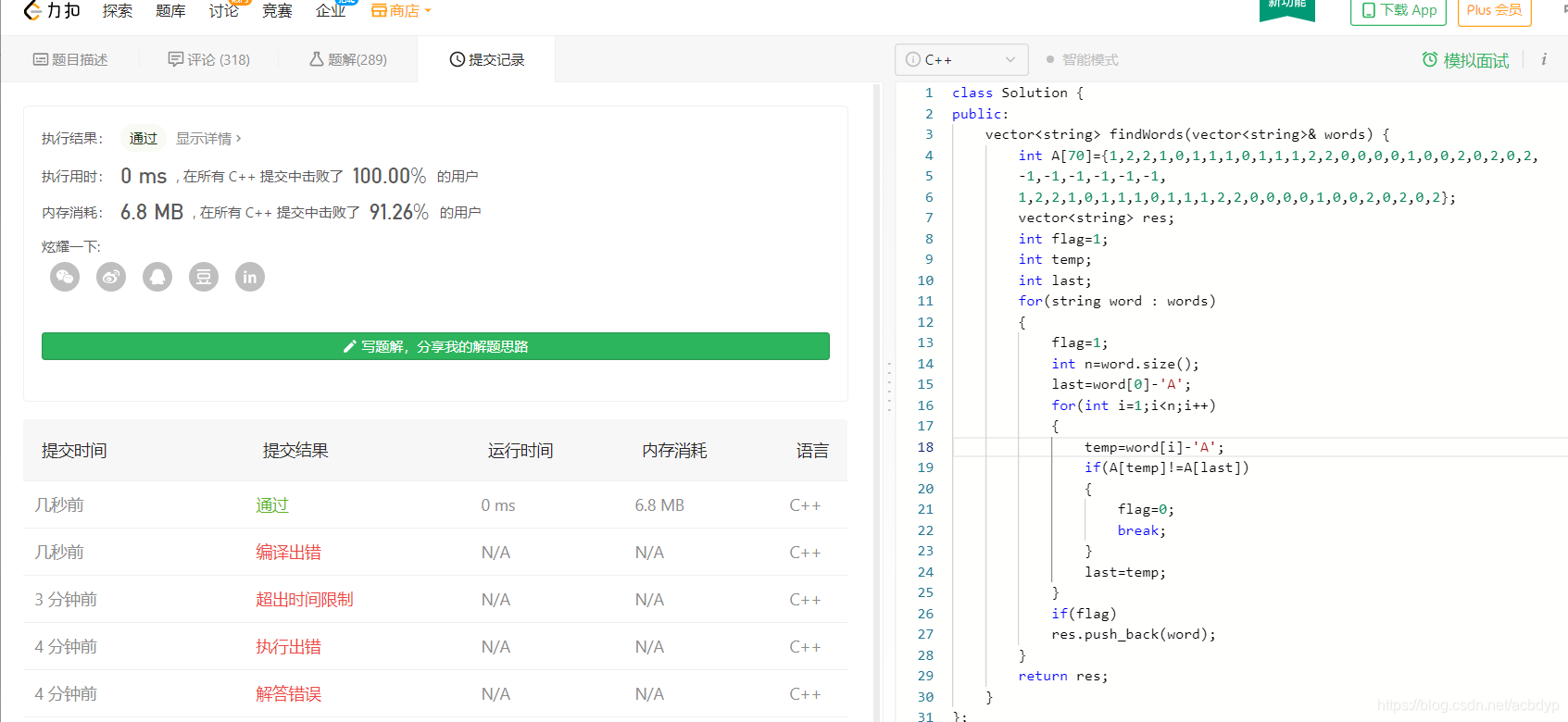Image resolution: width=1568 pixels, height=722 pixels.
Task: Open the 题库 navigation item
Action: [x=170, y=10]
